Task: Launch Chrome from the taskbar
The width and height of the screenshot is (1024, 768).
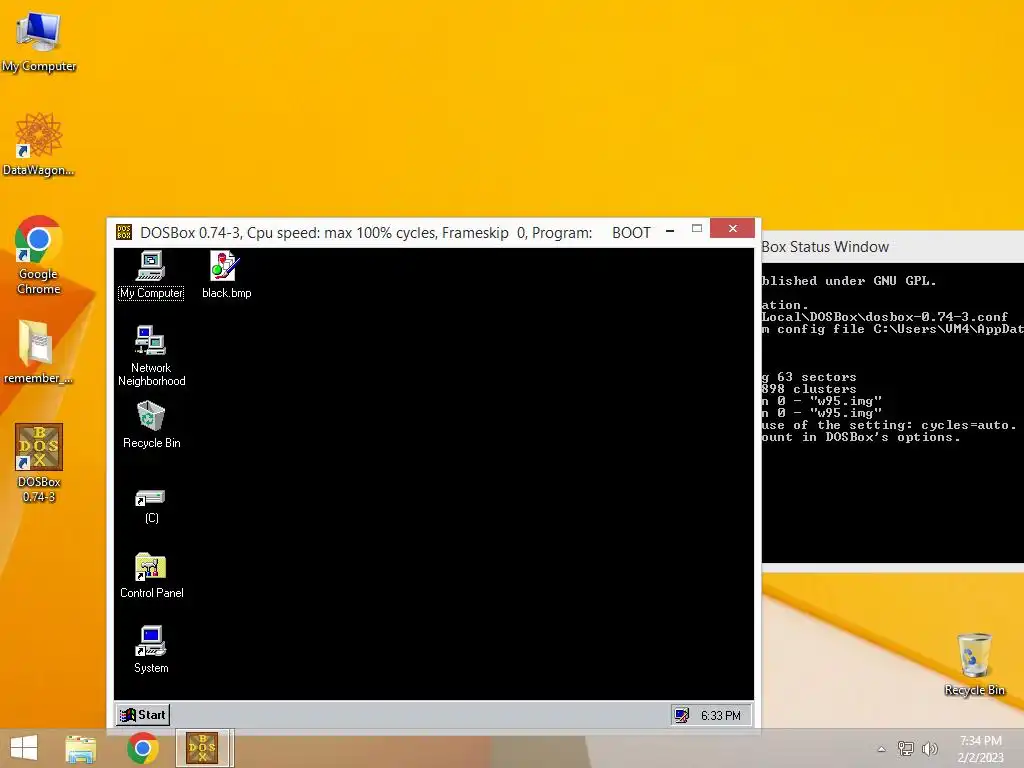Action: click(142, 748)
